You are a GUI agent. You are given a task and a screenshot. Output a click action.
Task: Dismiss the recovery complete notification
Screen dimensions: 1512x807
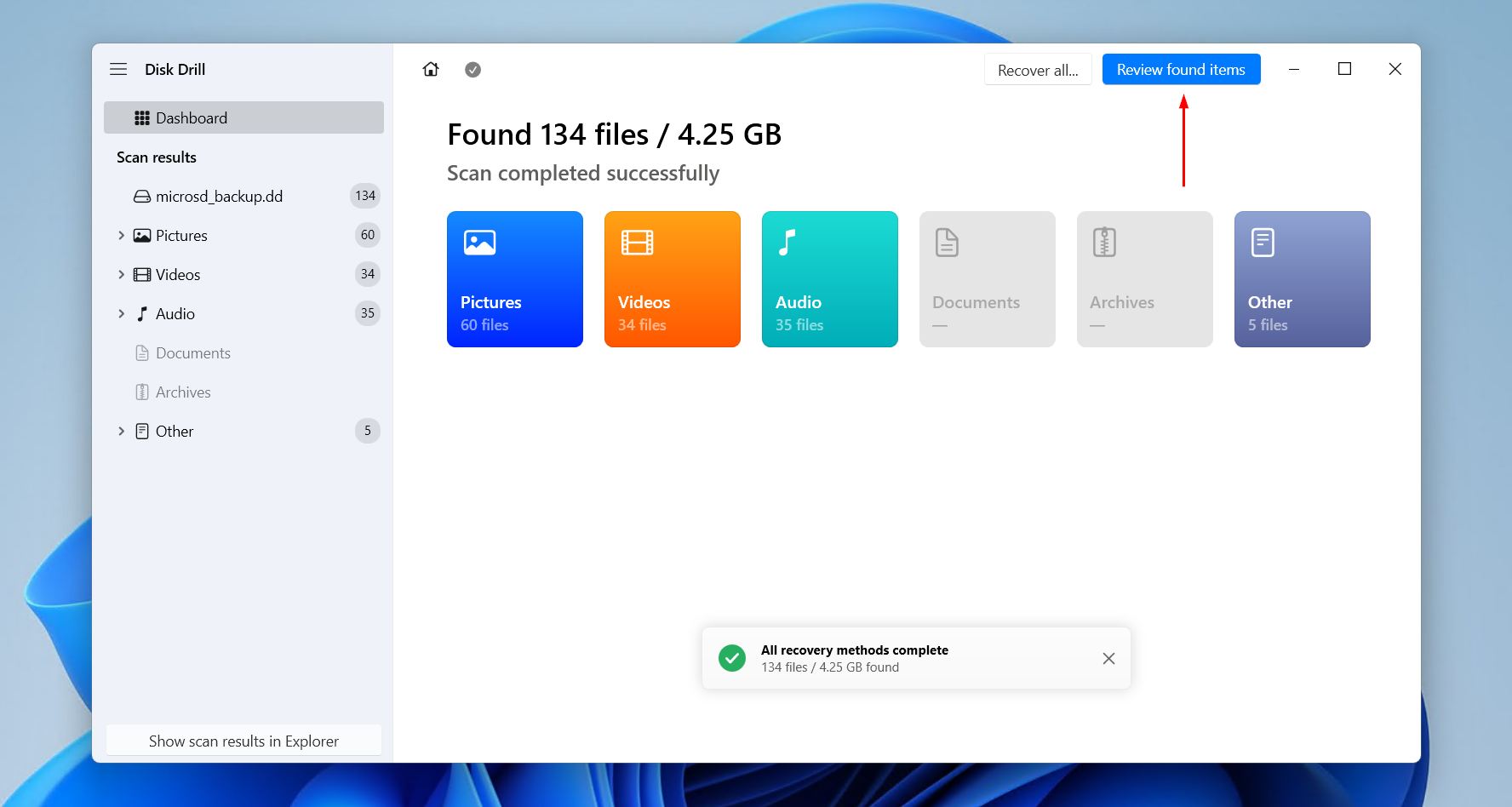[x=1108, y=658]
